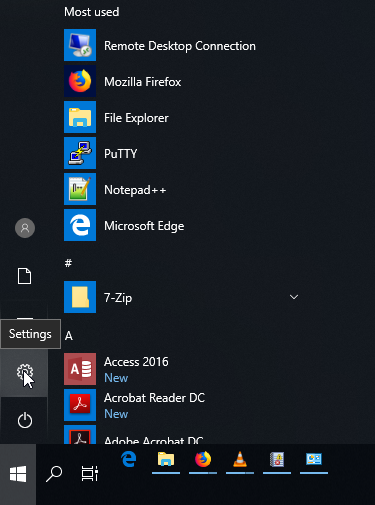Click the 'A' letter group header
Screen dimensions: 375x505
pyautogui.click(x=69, y=336)
